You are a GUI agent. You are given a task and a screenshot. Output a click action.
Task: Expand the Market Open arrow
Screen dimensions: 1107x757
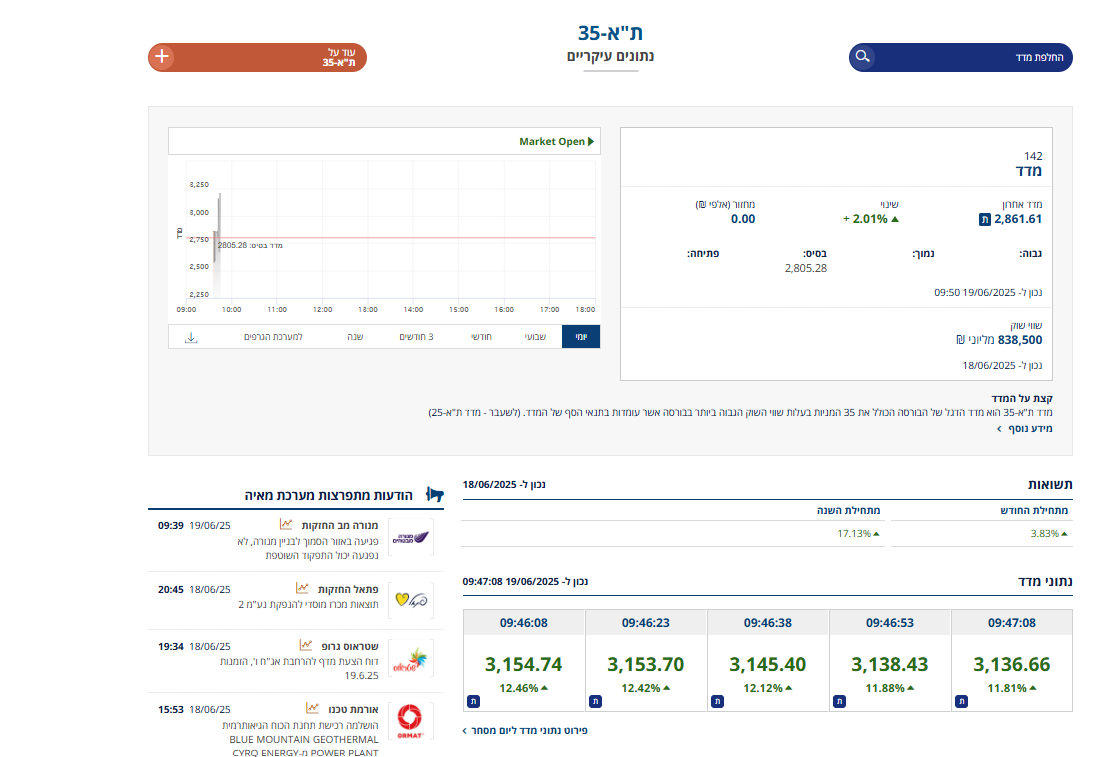(590, 142)
